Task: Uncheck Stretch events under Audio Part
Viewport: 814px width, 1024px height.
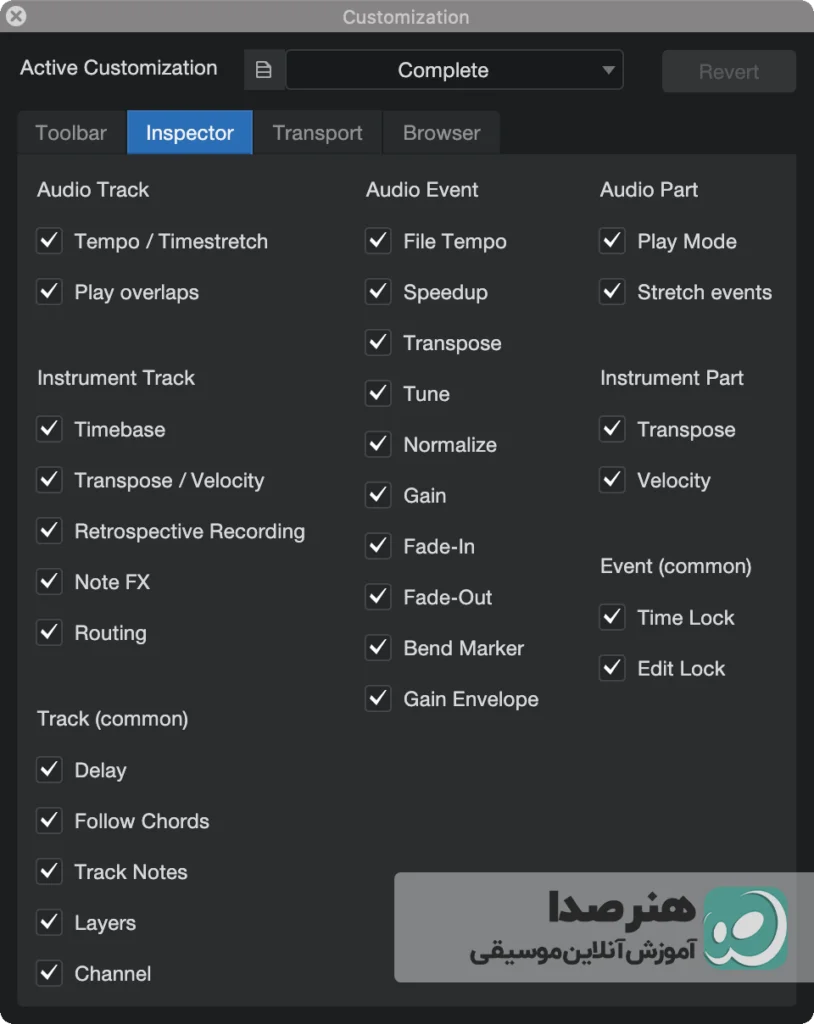Action: pyautogui.click(x=612, y=292)
